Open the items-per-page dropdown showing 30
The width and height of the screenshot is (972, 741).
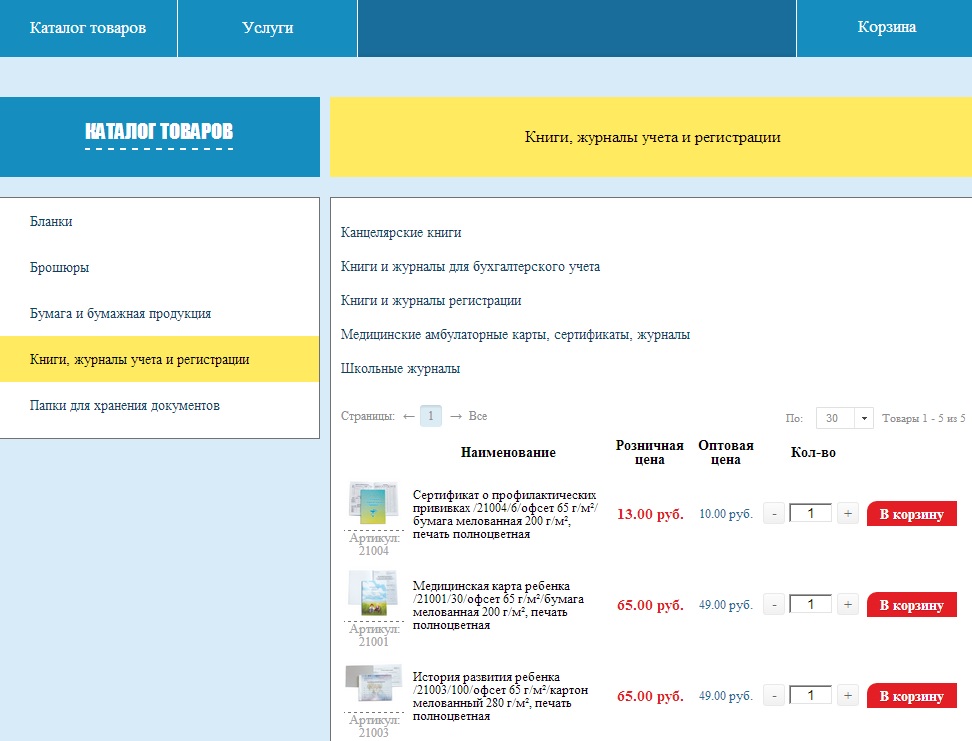[x=845, y=419]
